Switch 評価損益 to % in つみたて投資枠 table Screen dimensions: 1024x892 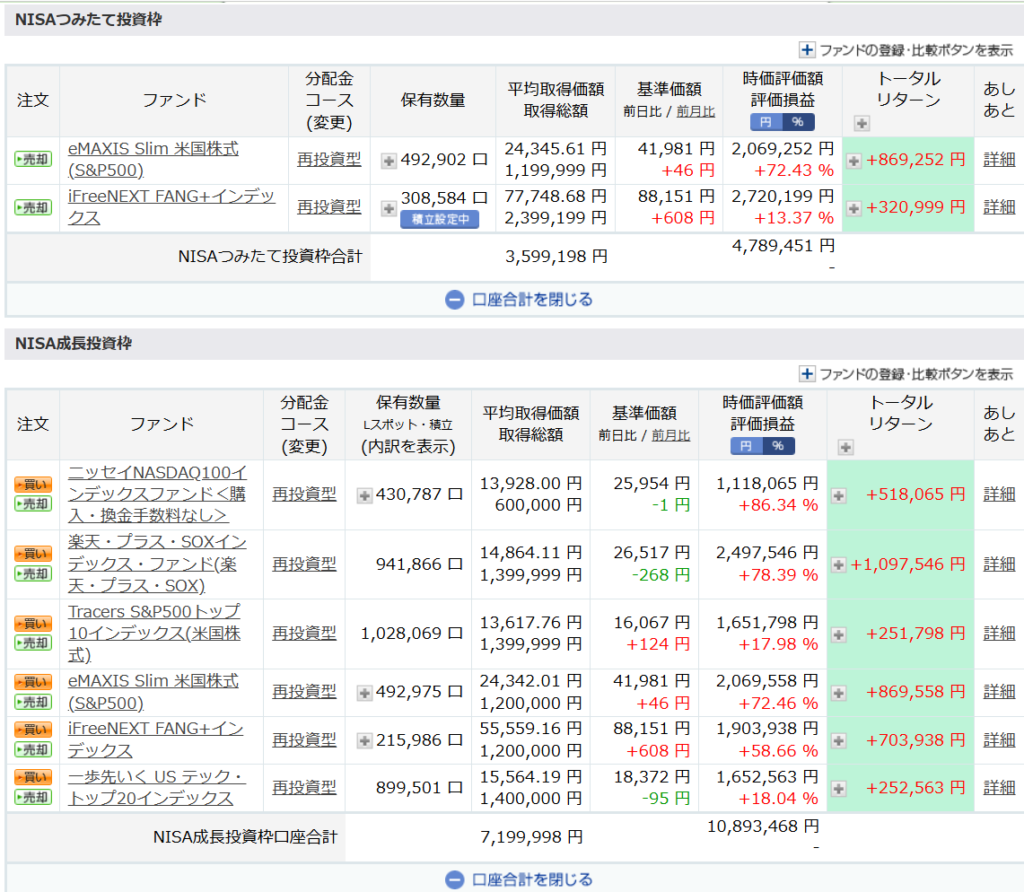(797, 122)
